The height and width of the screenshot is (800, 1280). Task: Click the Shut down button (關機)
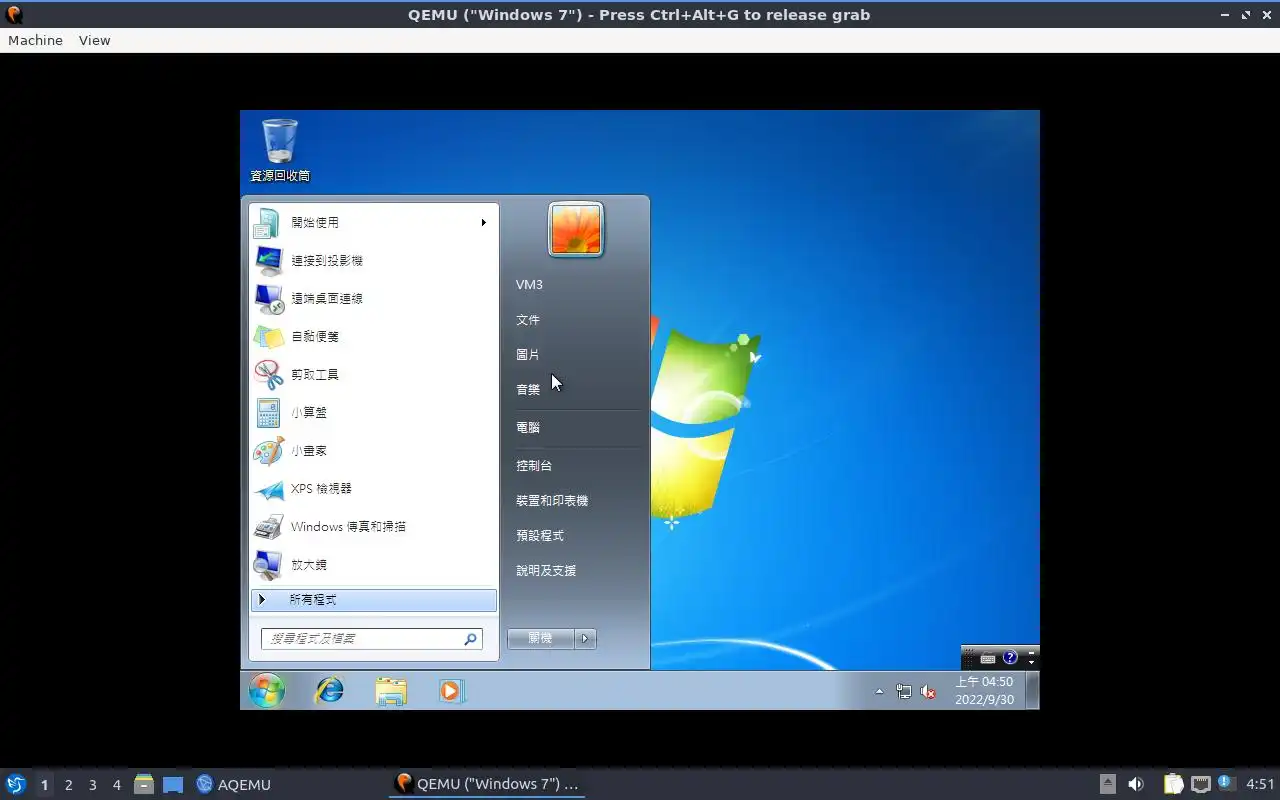pos(540,638)
